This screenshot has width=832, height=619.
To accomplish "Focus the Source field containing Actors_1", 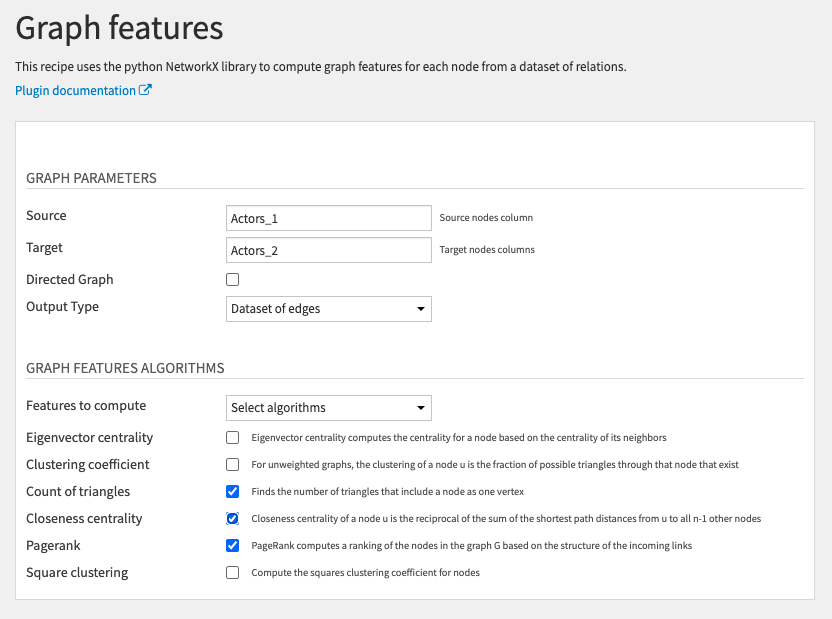I will (329, 218).
